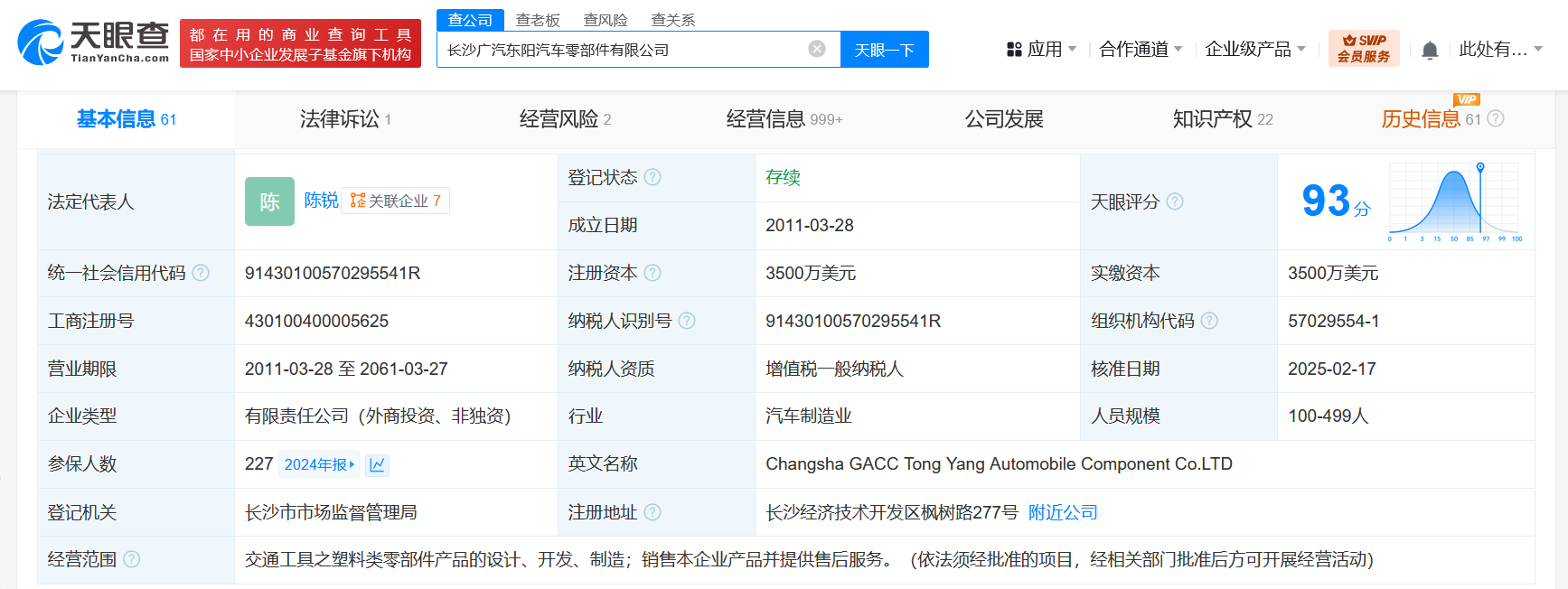Click the 天眼评分 distribution chart
Screen dimensions: 1568x589
[x=1455, y=201]
